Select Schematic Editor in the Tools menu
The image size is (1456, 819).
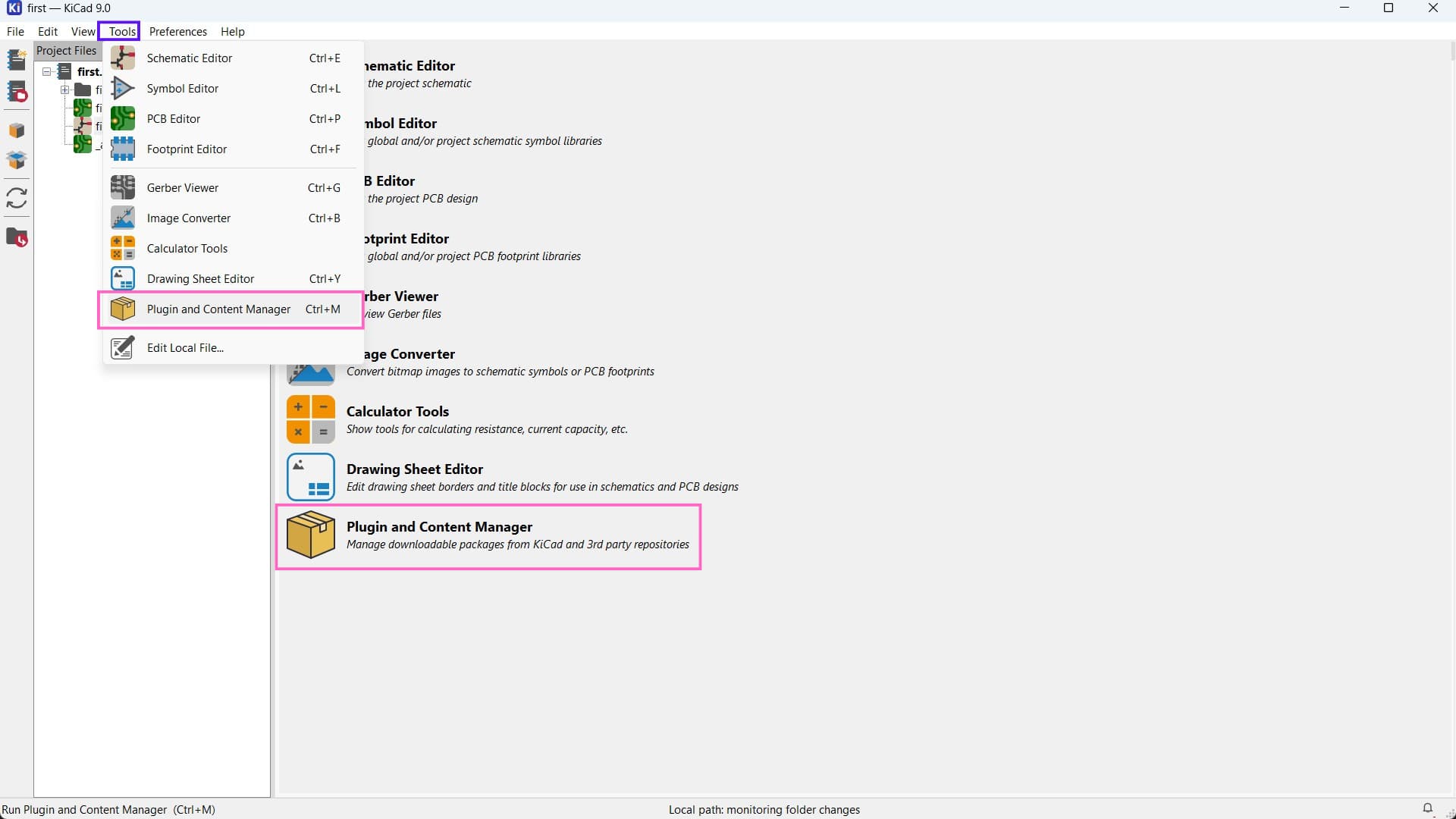(190, 58)
